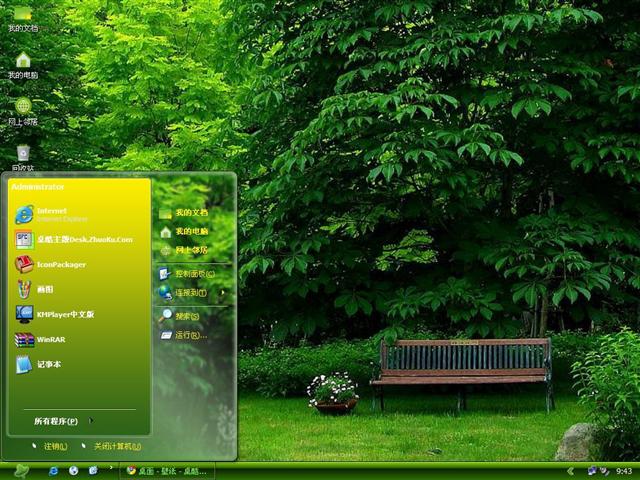This screenshot has width=640, height=480.
Task: Open 网上邻居 in Start menu right pane
Action: click(x=184, y=250)
